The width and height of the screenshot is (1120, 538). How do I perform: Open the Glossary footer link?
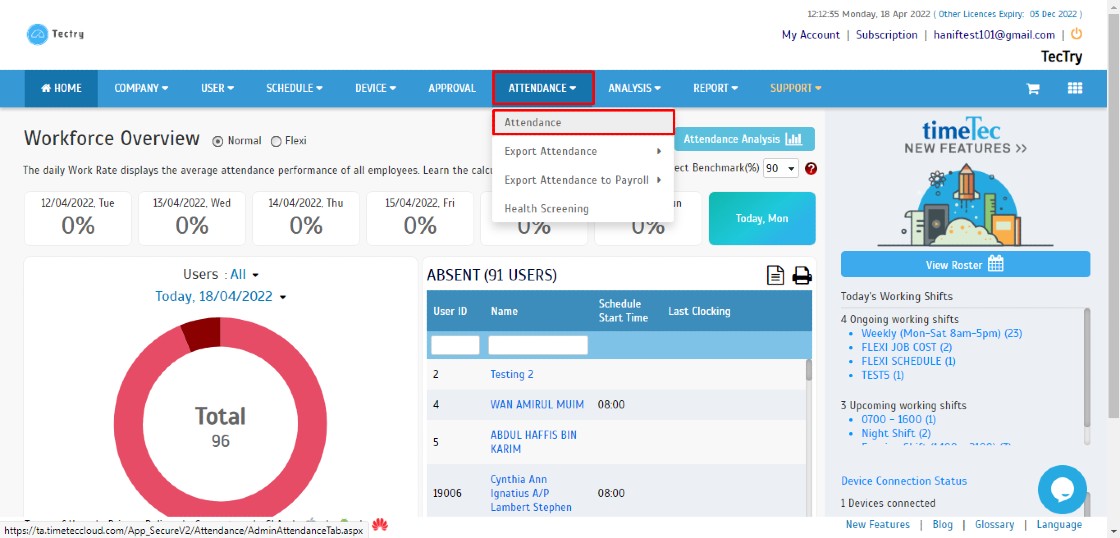(x=994, y=524)
